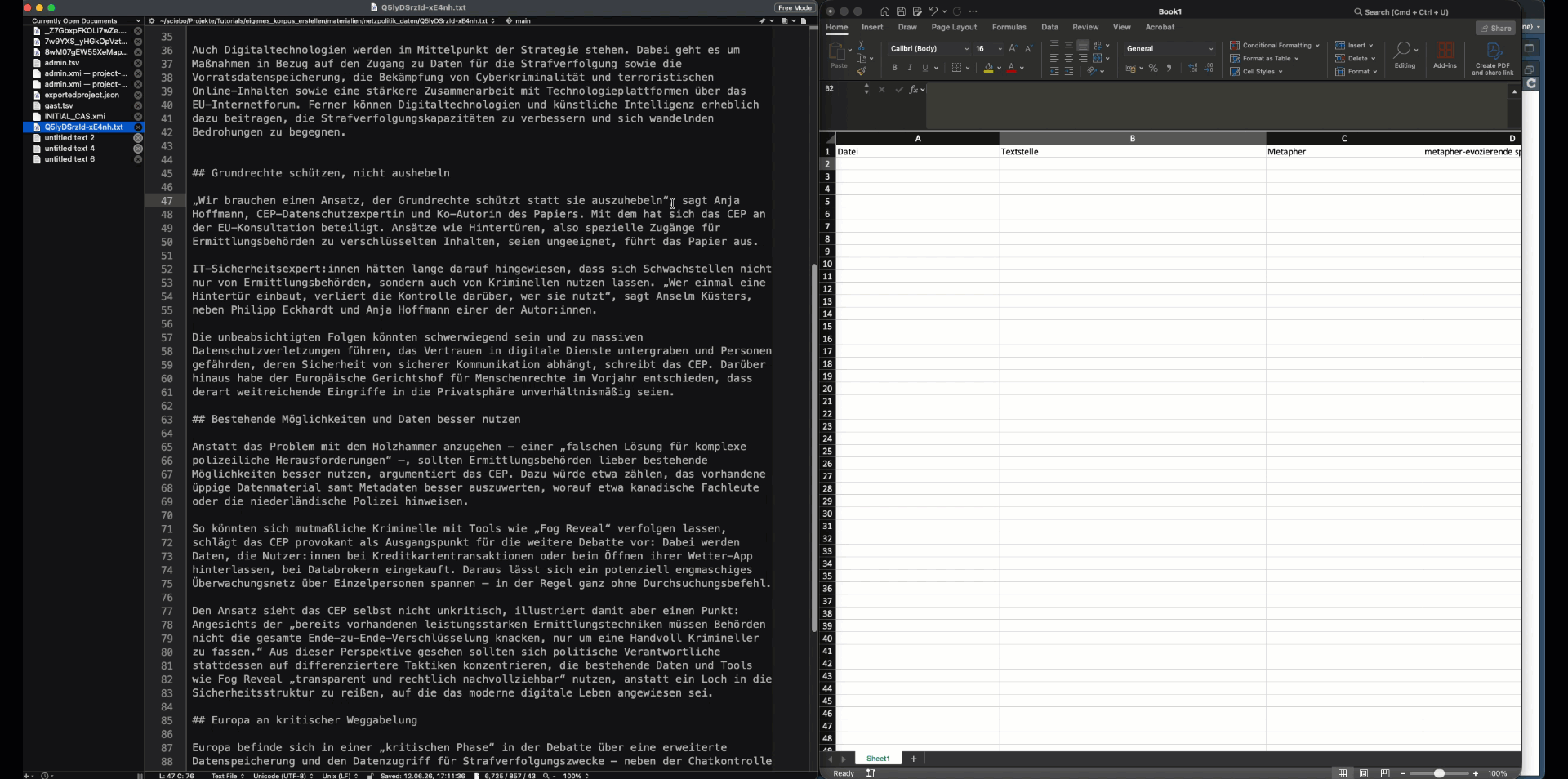1568x779 pixels.
Task: Open the Insert tab in Excel
Action: click(x=872, y=27)
